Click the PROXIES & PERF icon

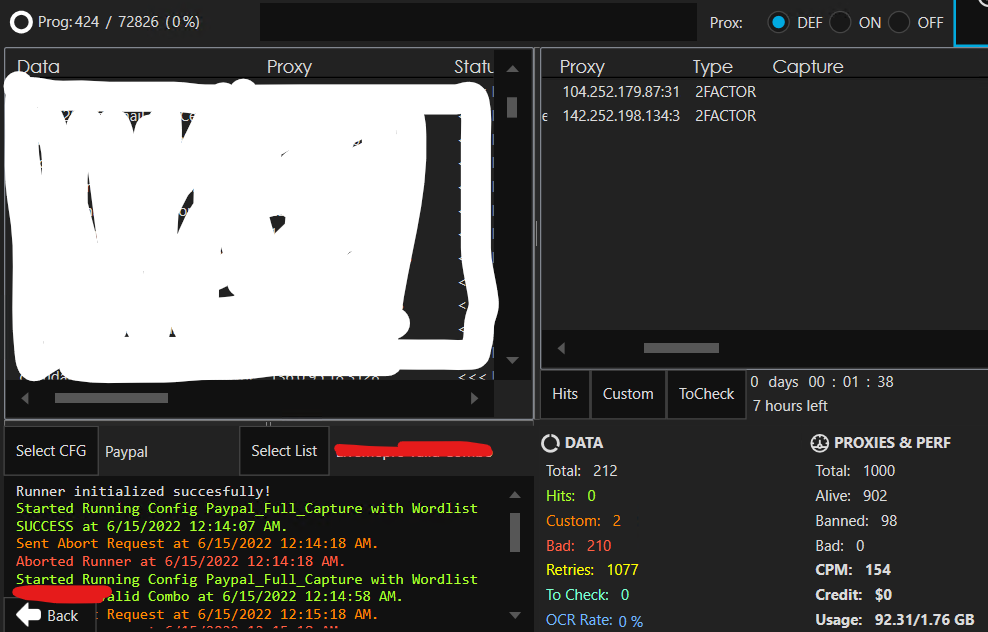coord(819,443)
